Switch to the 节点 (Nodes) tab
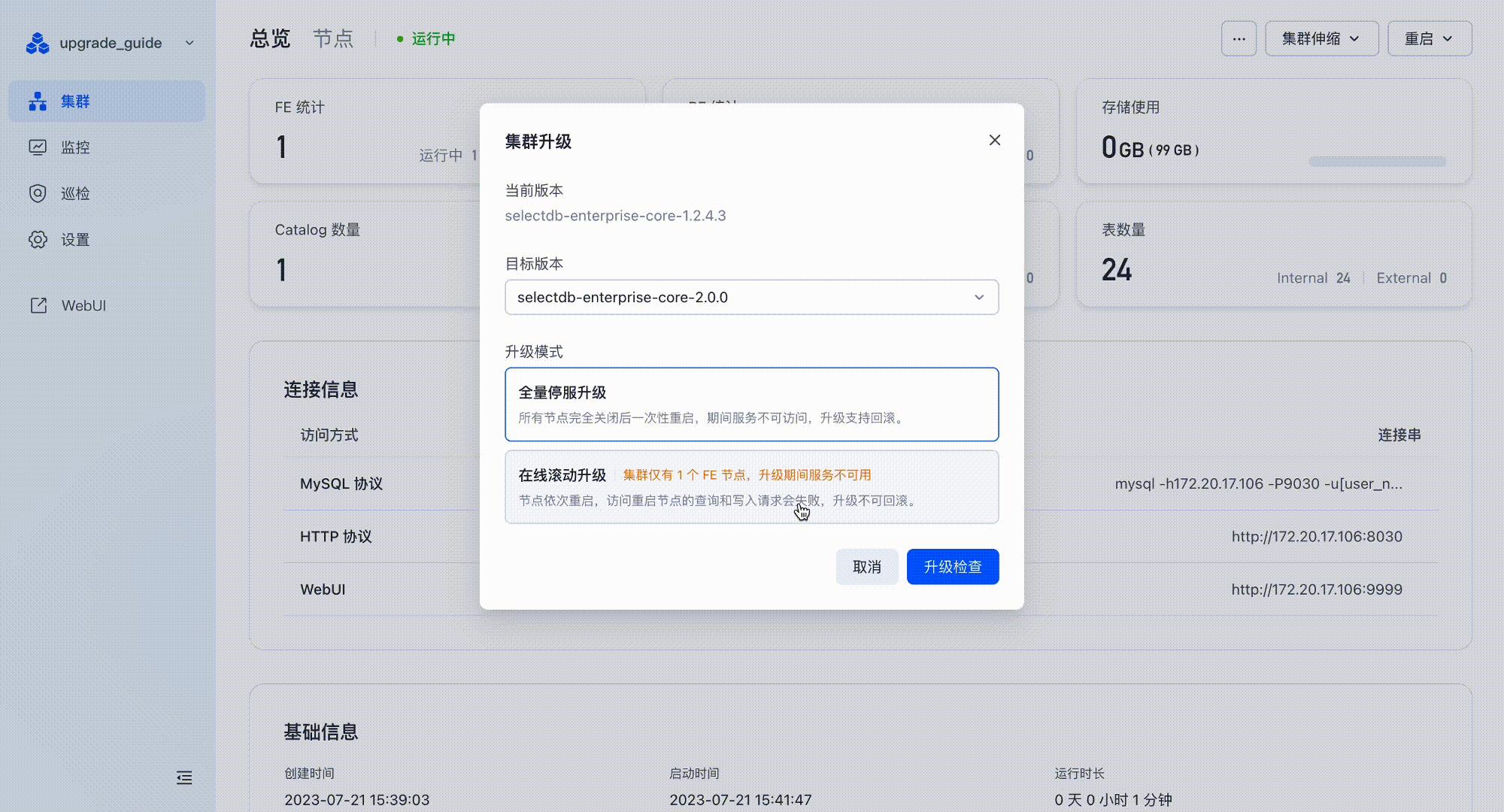Image resolution: width=1504 pixels, height=812 pixels. tap(333, 39)
